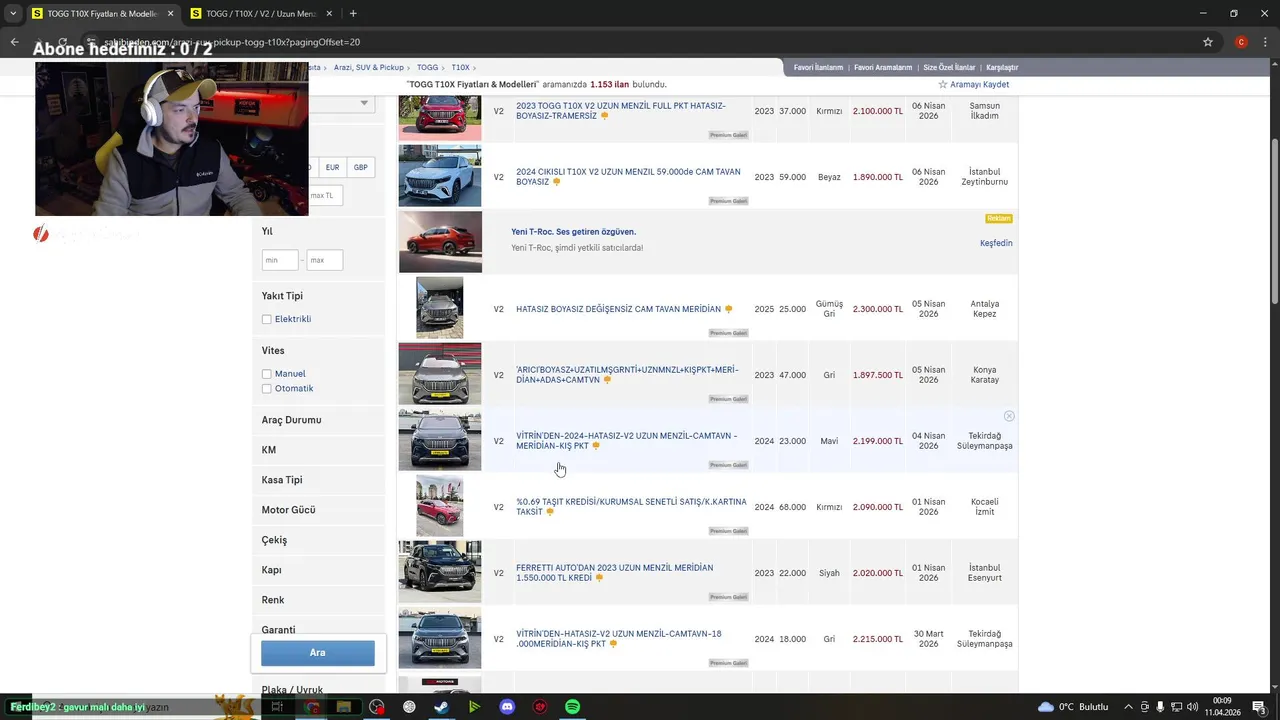
Task: Open Task View on the taskbar
Action: [277, 707]
